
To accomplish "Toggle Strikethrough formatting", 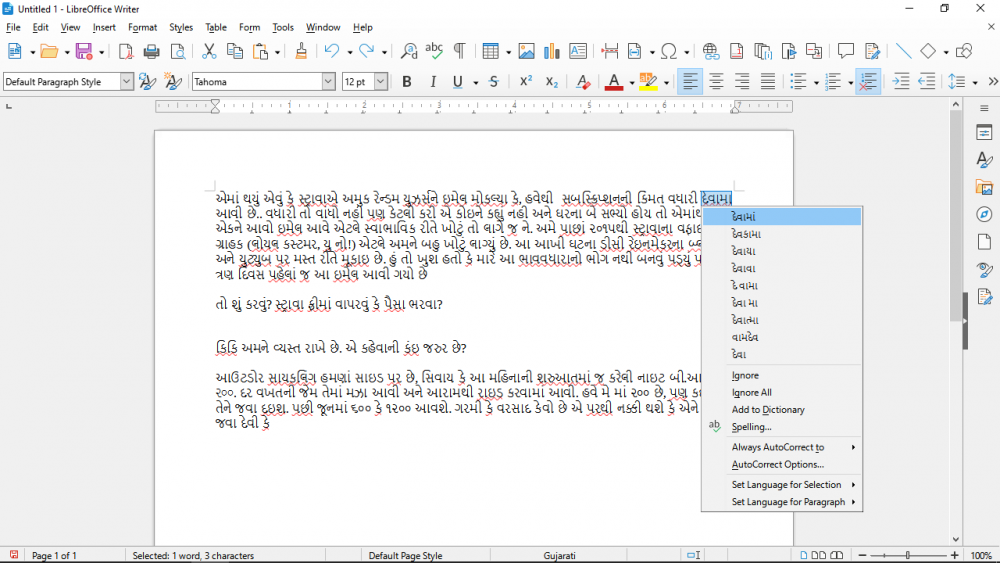I will point(494,82).
